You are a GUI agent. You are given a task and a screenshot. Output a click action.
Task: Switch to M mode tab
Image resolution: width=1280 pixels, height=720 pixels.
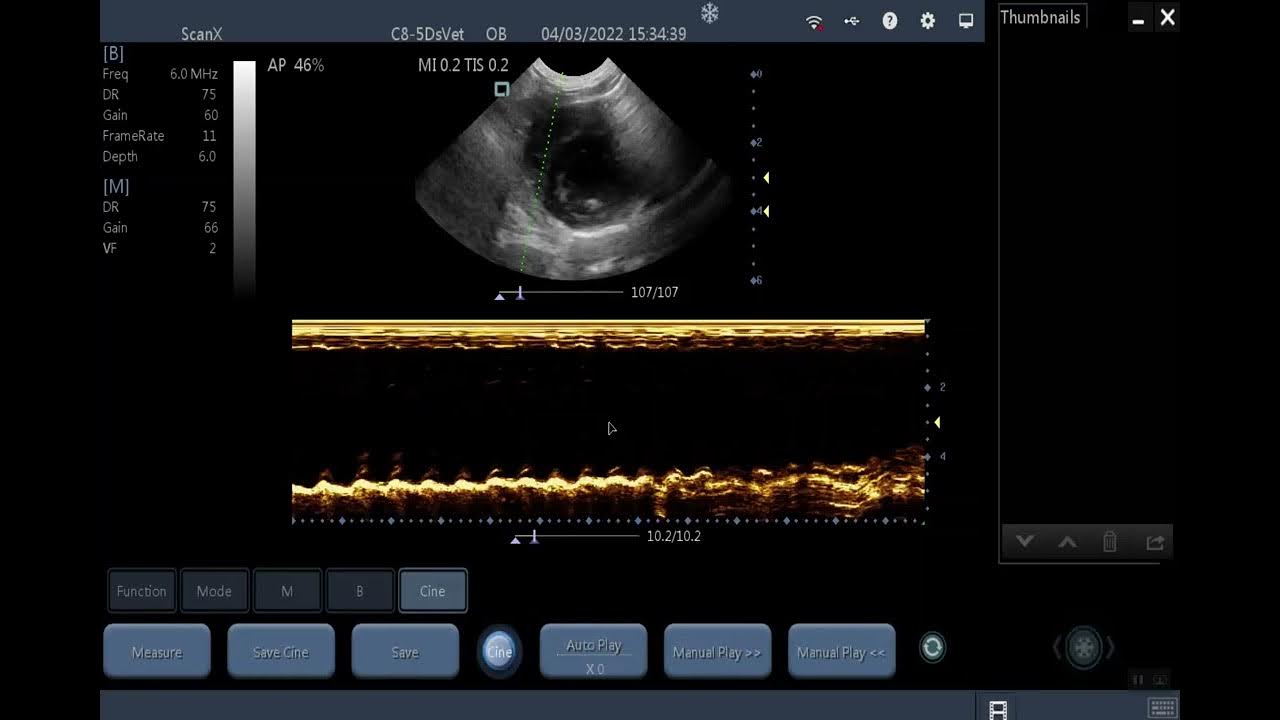pyautogui.click(x=287, y=591)
